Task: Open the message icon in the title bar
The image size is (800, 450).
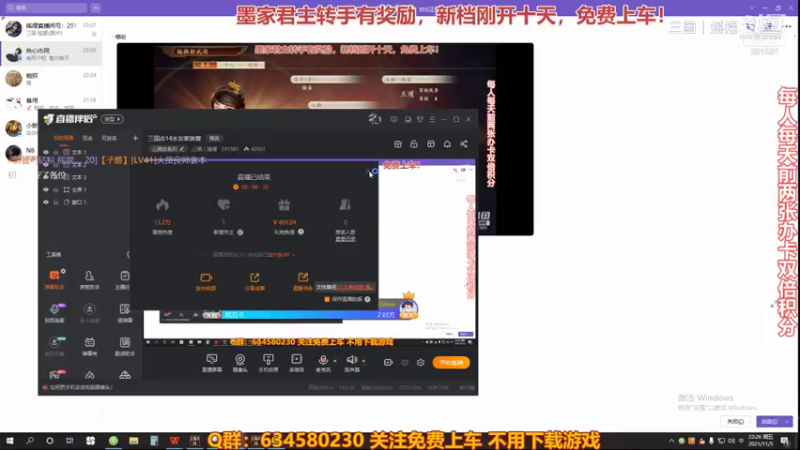Action: 393,119
